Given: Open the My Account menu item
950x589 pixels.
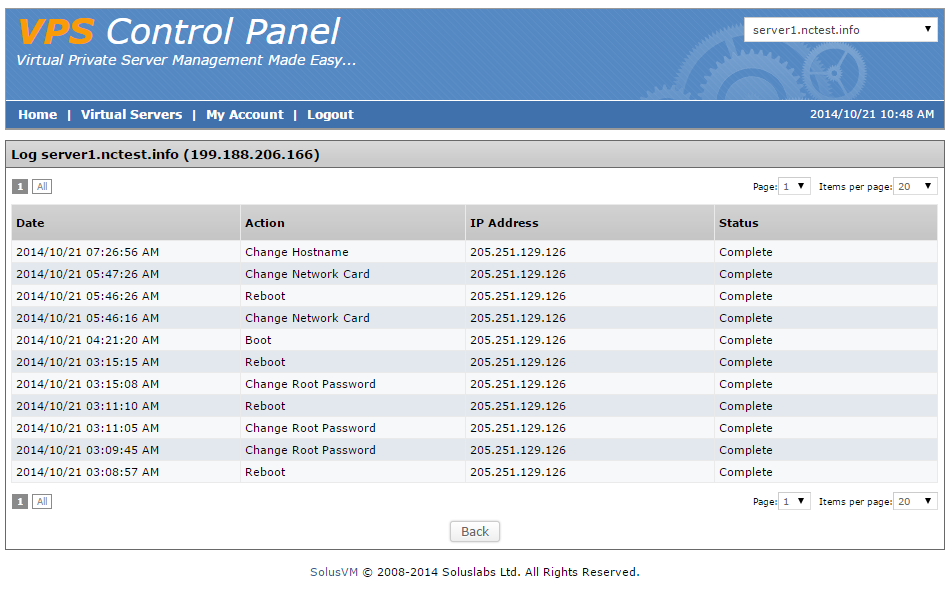Looking at the screenshot, I should (x=245, y=115).
